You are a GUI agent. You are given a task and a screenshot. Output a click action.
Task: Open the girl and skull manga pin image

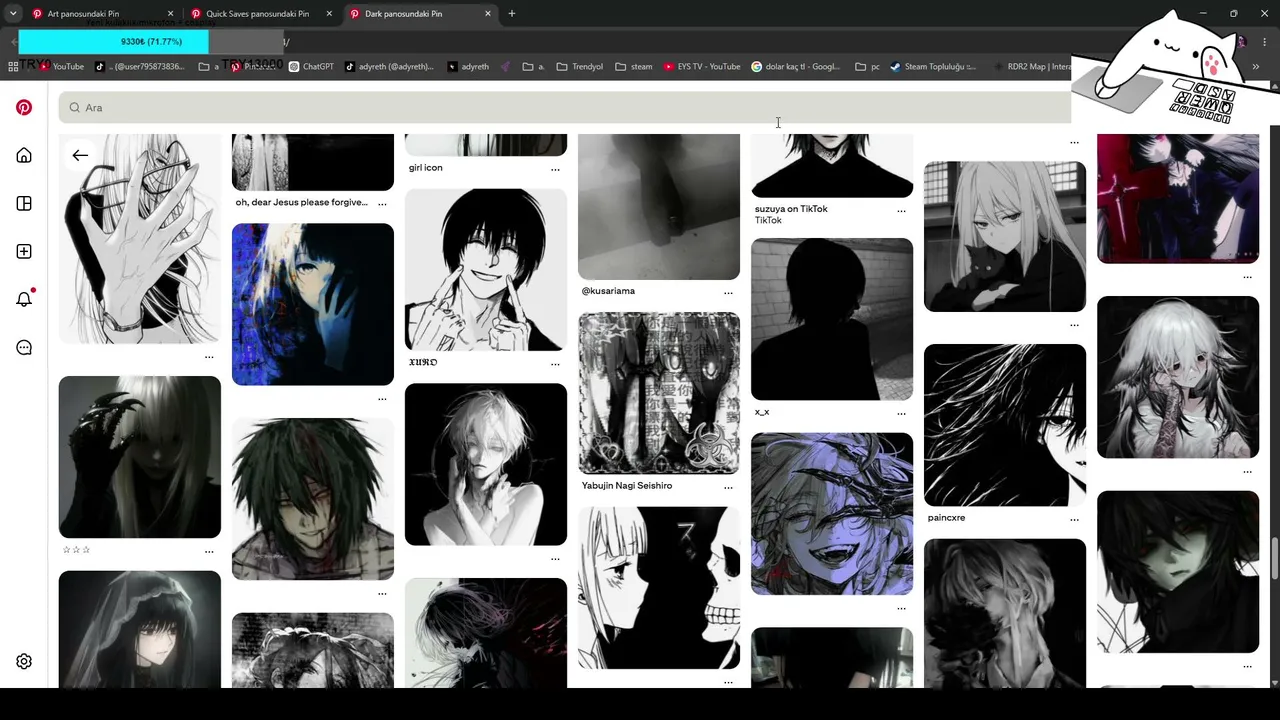tap(659, 588)
